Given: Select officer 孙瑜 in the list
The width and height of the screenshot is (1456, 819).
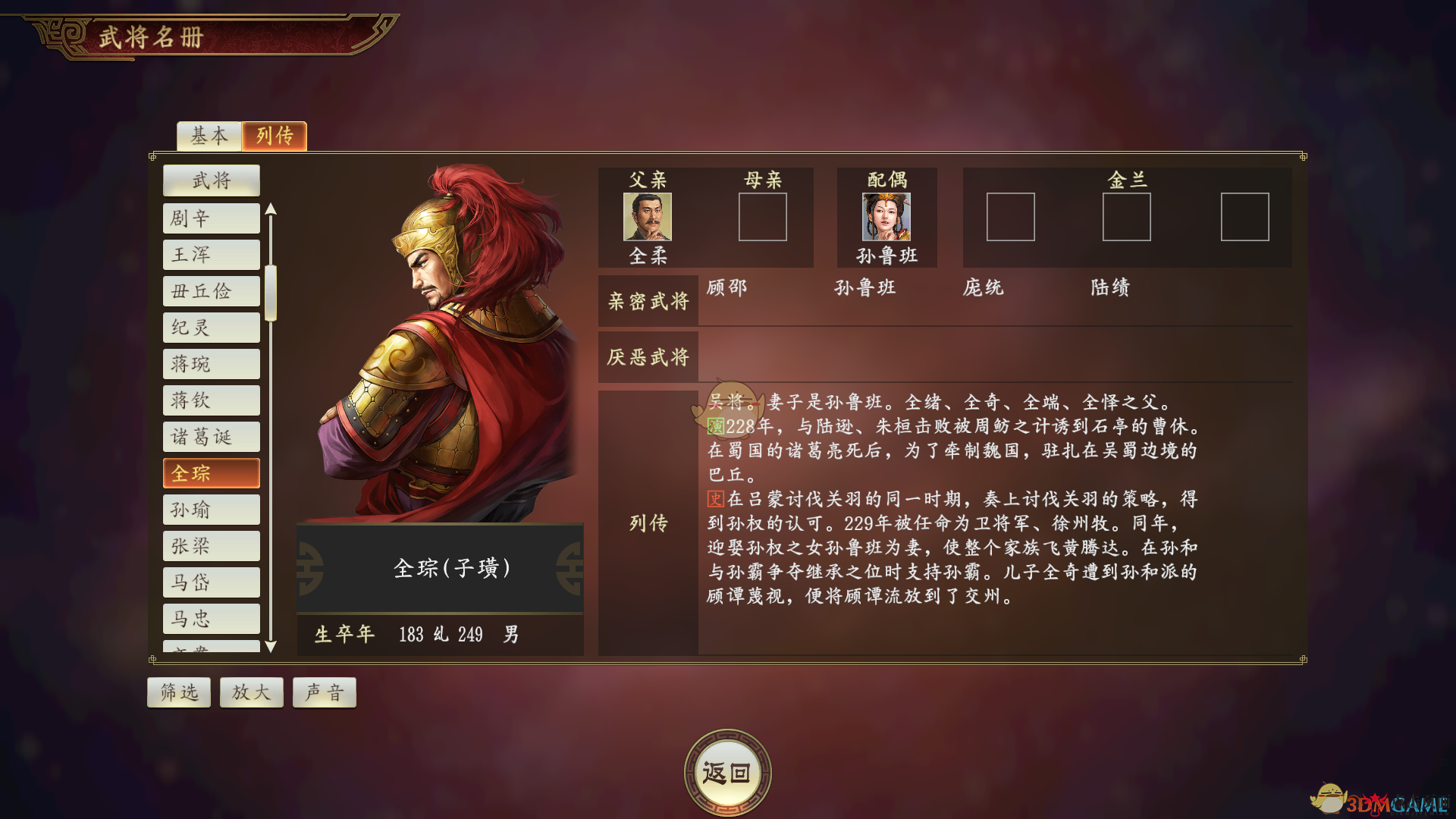Looking at the screenshot, I should click(212, 510).
